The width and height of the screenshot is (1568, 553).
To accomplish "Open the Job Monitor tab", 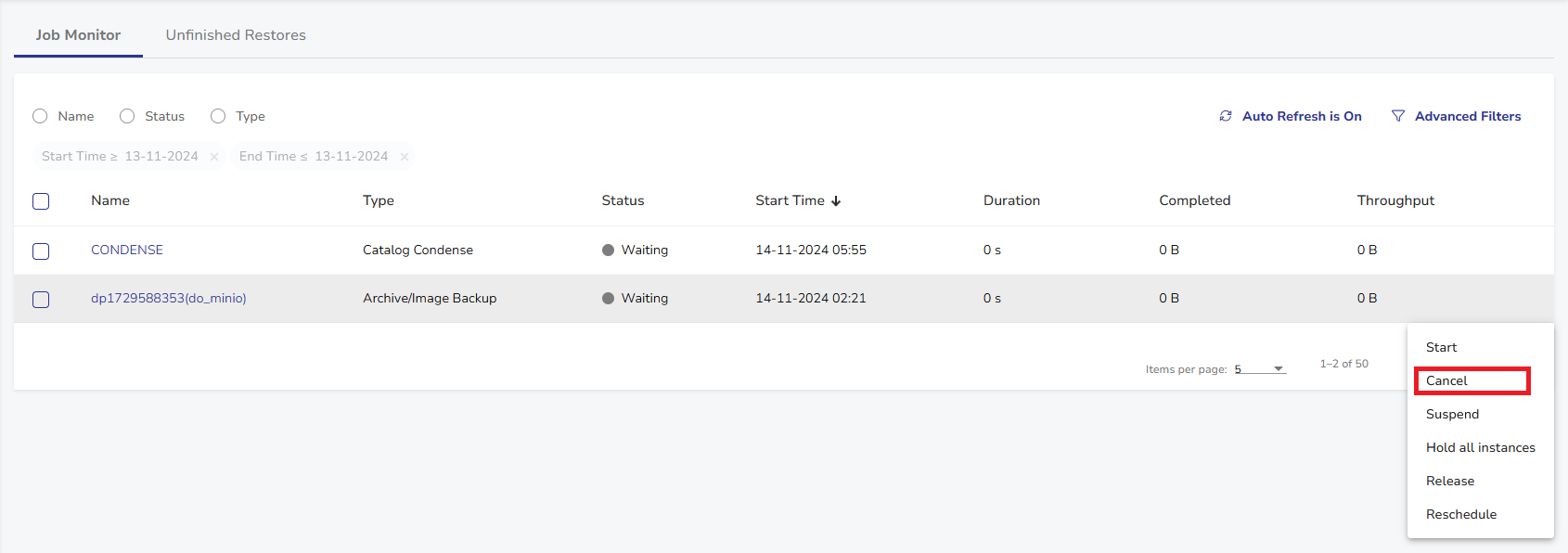I will (78, 35).
